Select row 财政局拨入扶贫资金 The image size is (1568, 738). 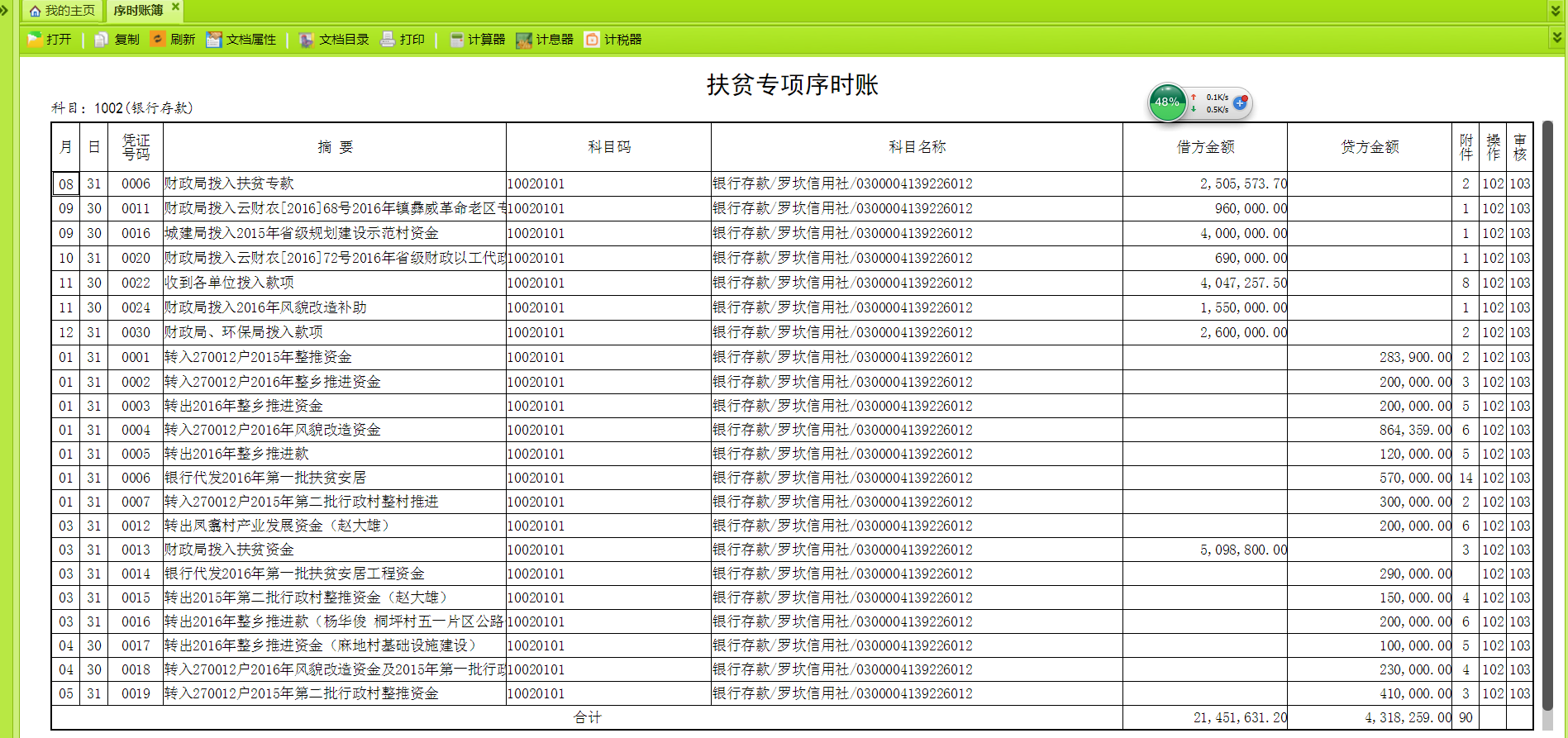click(x=792, y=550)
